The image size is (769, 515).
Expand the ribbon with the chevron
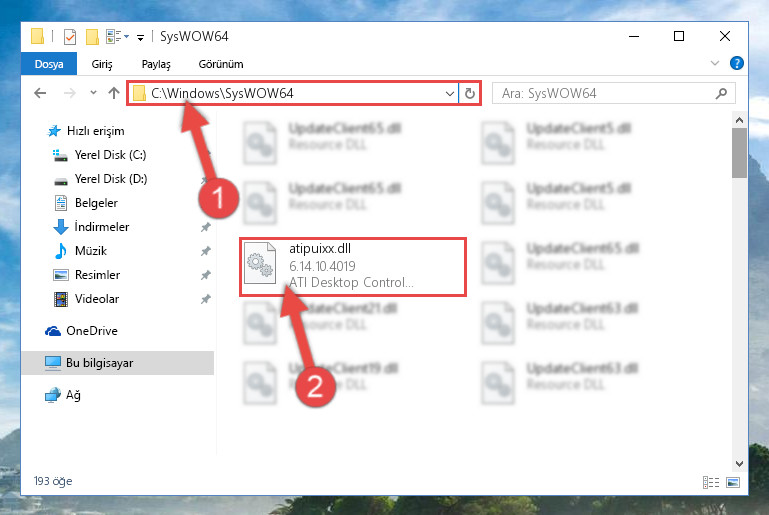(x=715, y=63)
